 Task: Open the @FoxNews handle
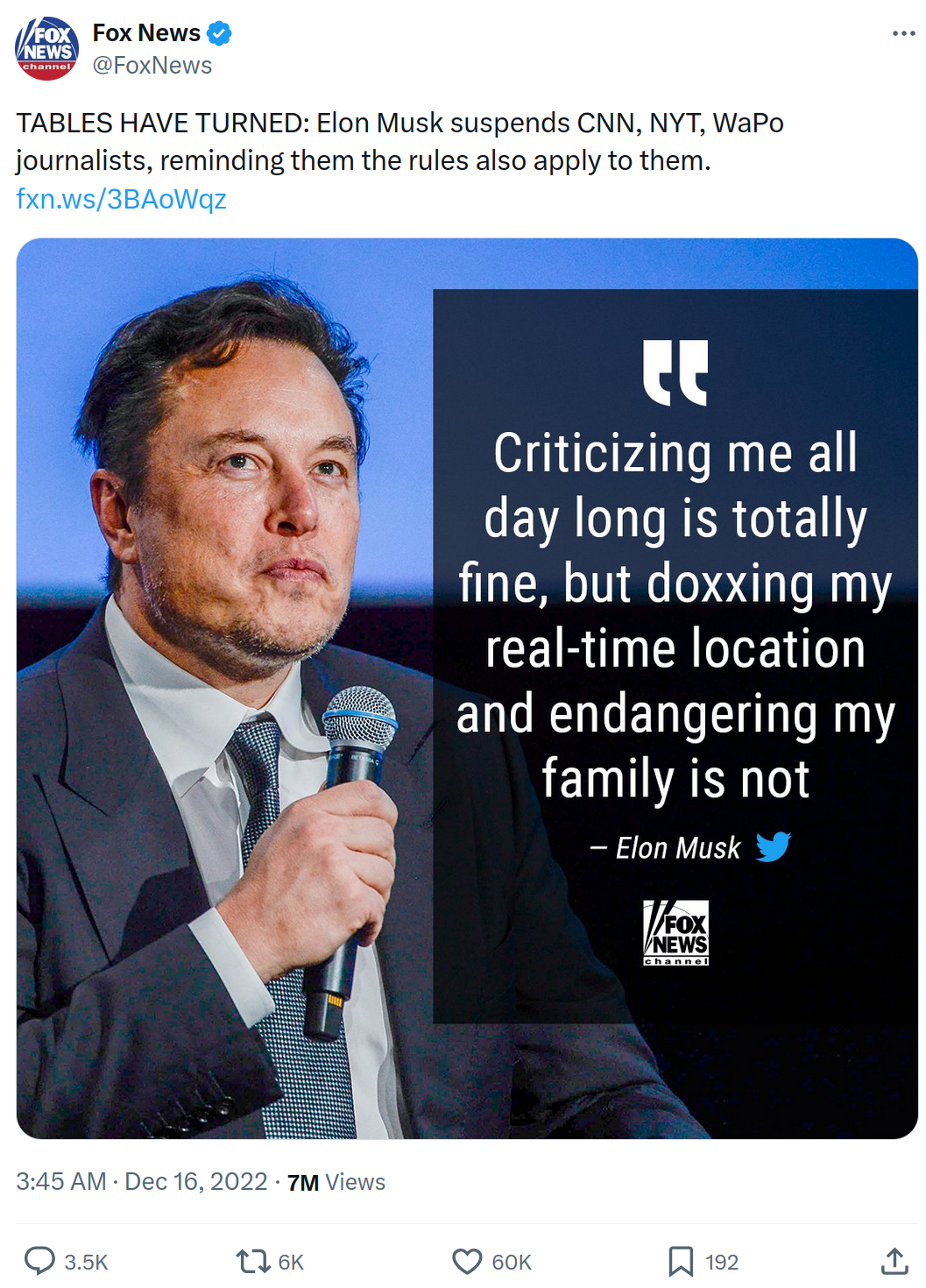click(152, 66)
